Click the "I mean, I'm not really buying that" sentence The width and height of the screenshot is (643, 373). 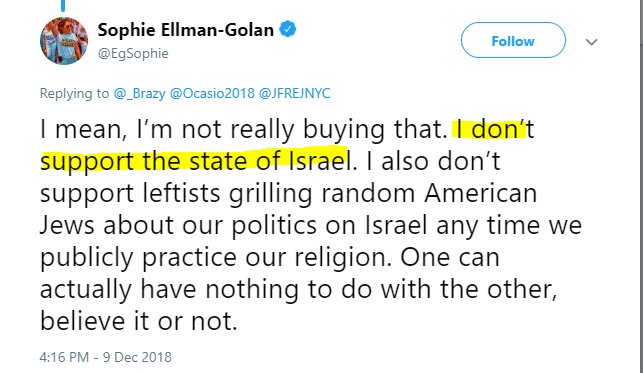pyautogui.click(x=244, y=130)
